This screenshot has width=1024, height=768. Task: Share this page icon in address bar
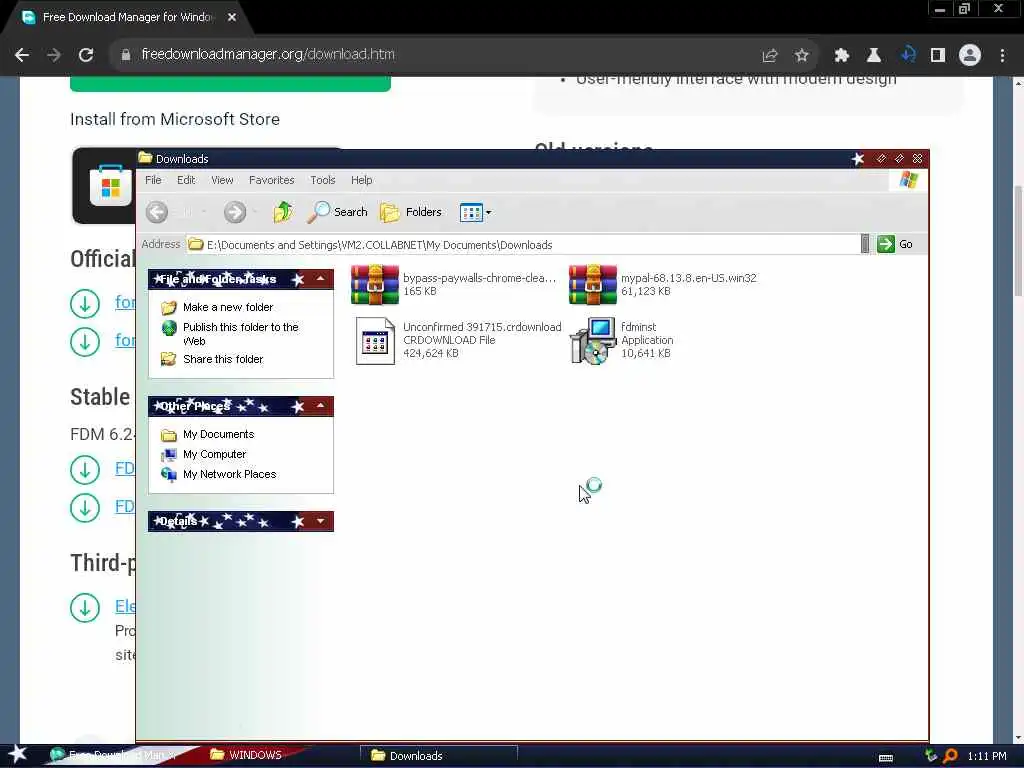tap(769, 56)
